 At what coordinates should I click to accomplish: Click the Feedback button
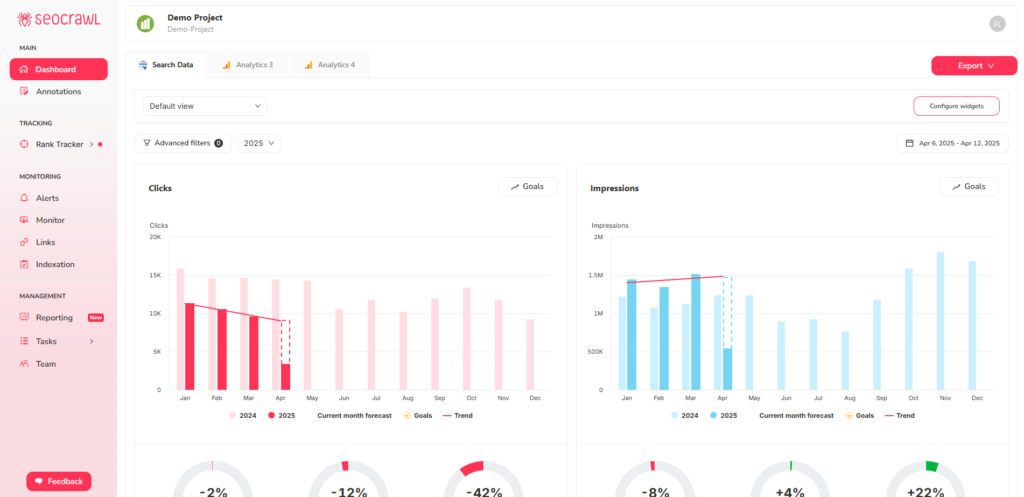tap(59, 481)
